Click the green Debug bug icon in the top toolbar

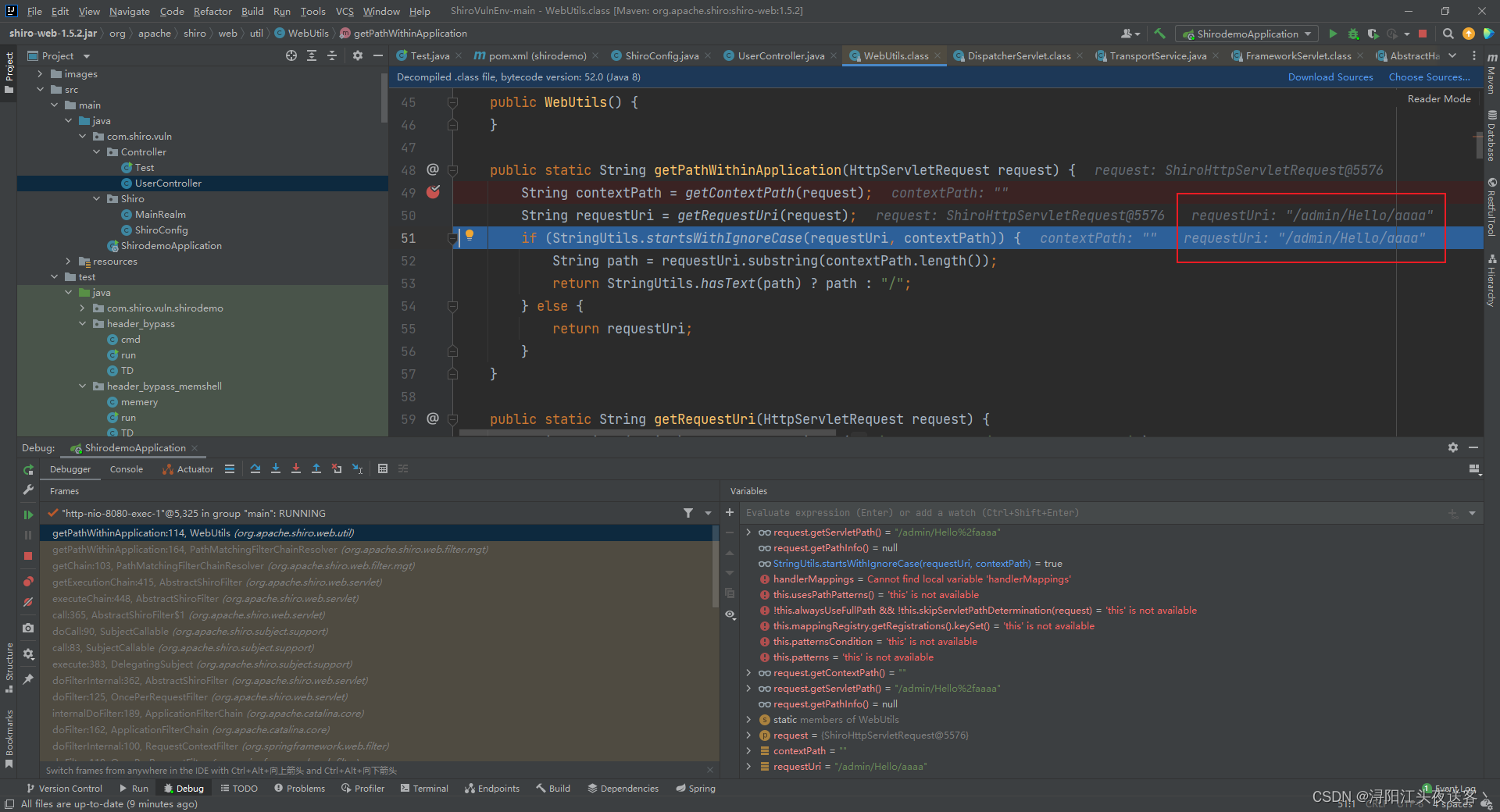click(1353, 34)
